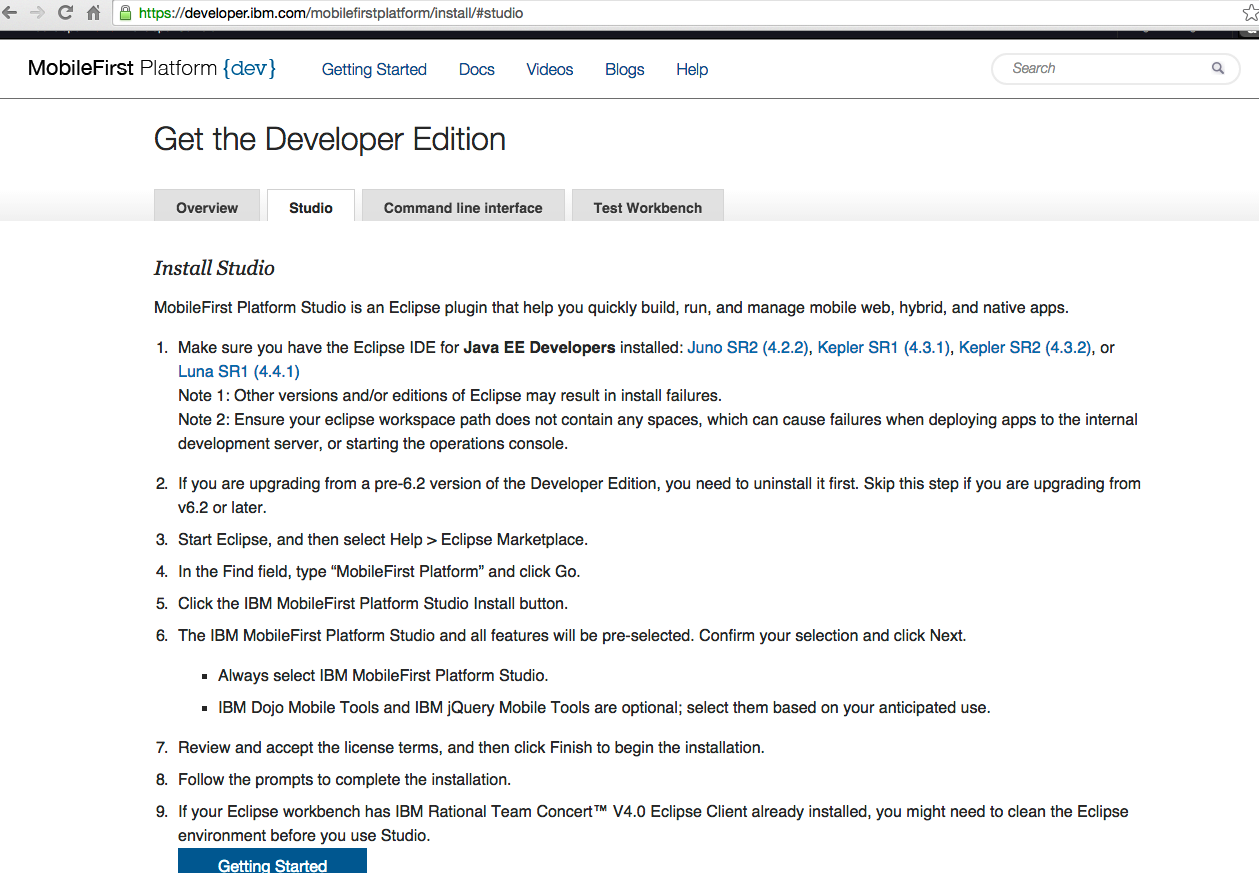The height and width of the screenshot is (873, 1259).
Task: Click the MobileFirst Platform {dev} logo
Action: [x=152, y=68]
